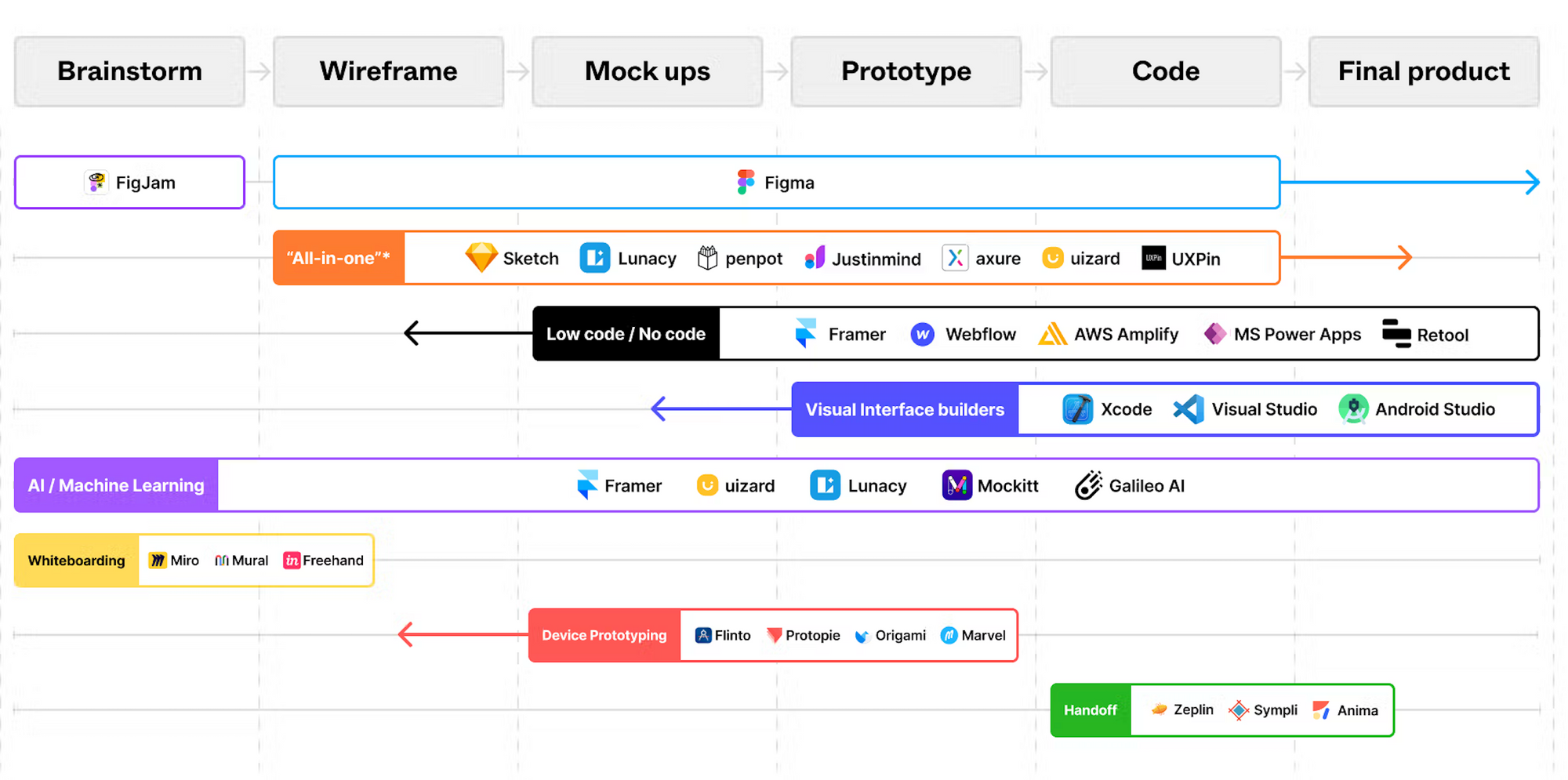1568x780 pixels.
Task: Click the "Xcode" text
Action: (x=1127, y=409)
